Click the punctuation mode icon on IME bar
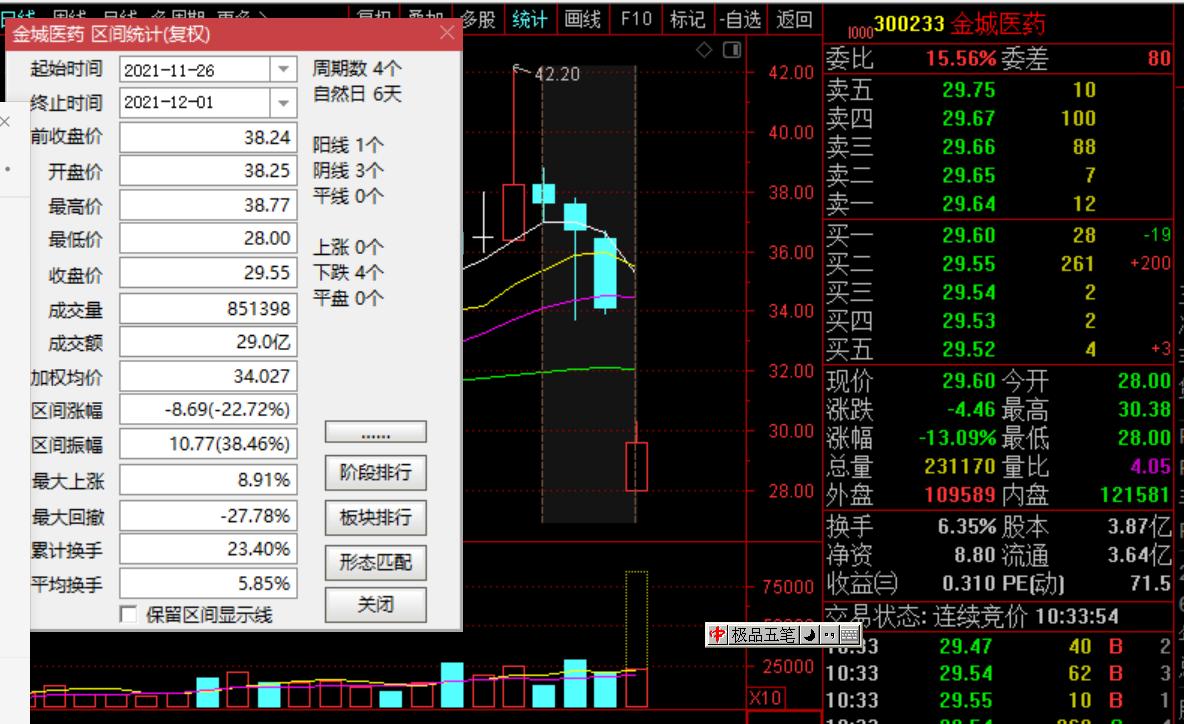 click(x=830, y=634)
